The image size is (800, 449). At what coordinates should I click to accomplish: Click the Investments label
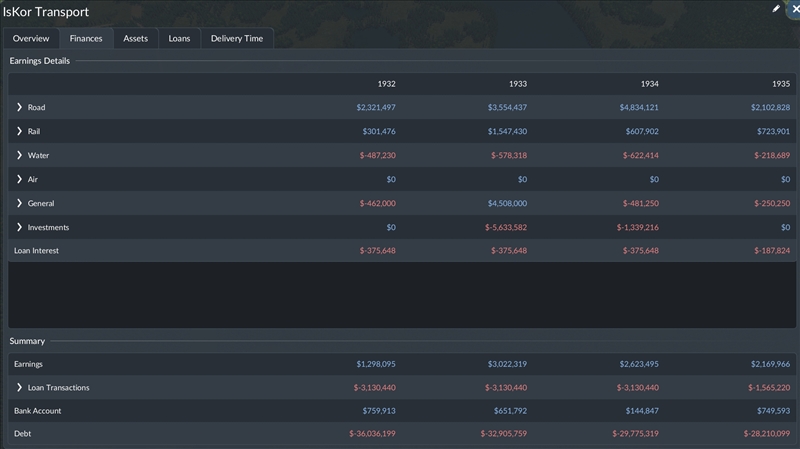pos(48,227)
